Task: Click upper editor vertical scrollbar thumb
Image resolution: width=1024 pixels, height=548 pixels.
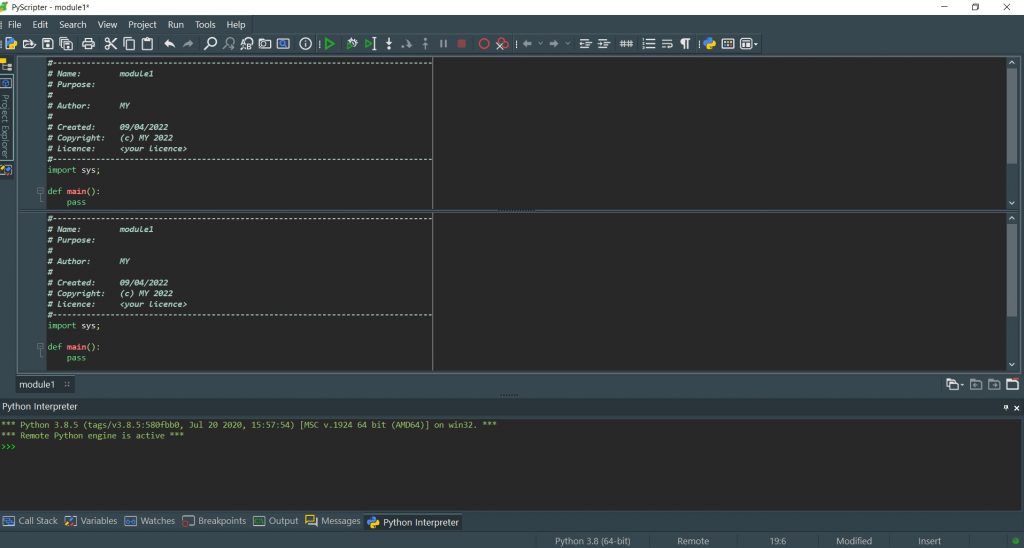Action: point(1012,116)
